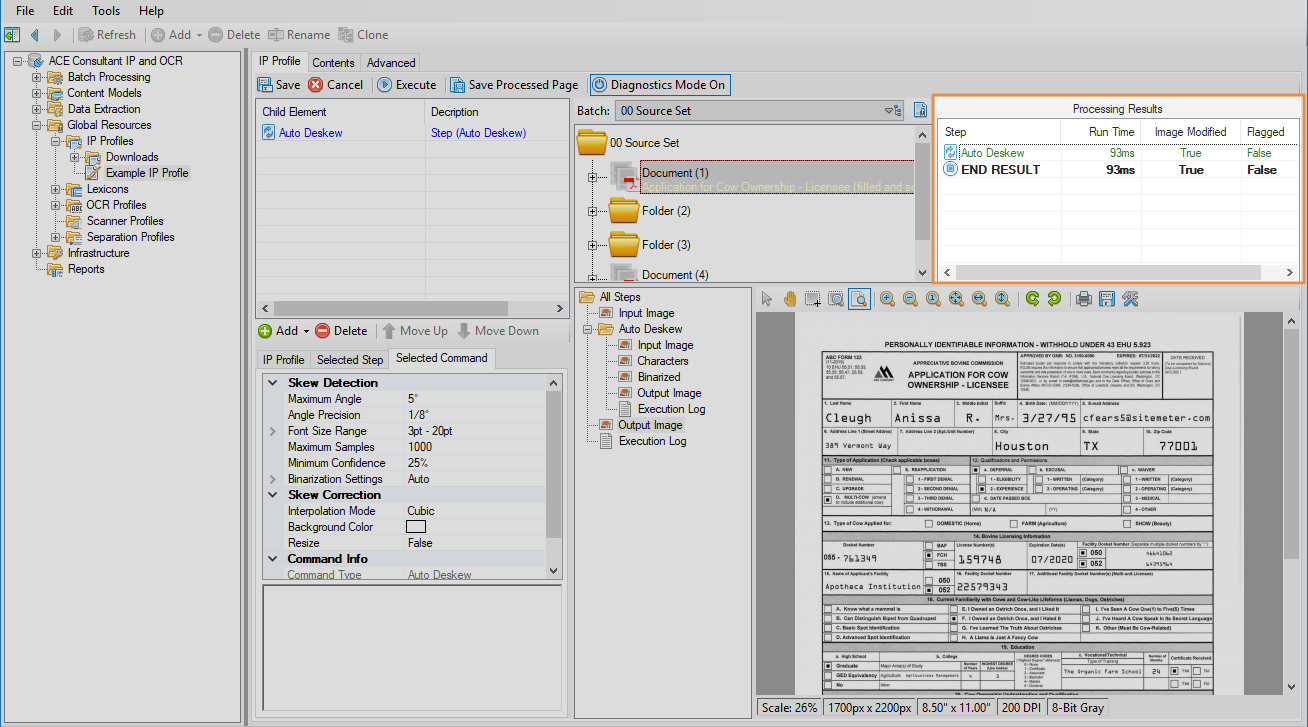Select the arrow pointer tool

point(767,299)
